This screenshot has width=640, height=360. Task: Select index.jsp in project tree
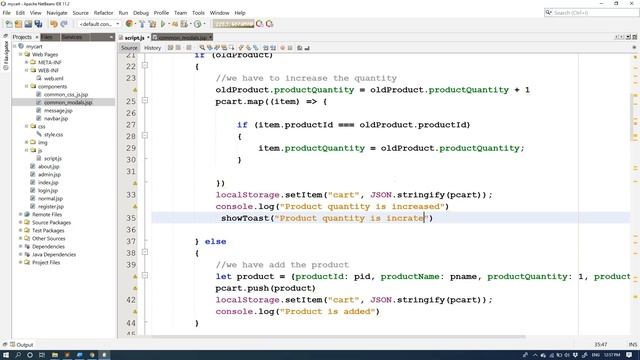(x=48, y=182)
